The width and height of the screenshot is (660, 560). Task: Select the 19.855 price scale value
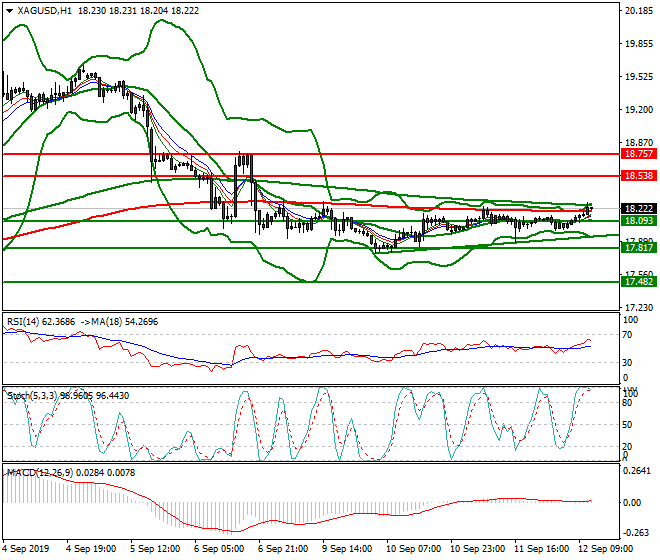(639, 44)
